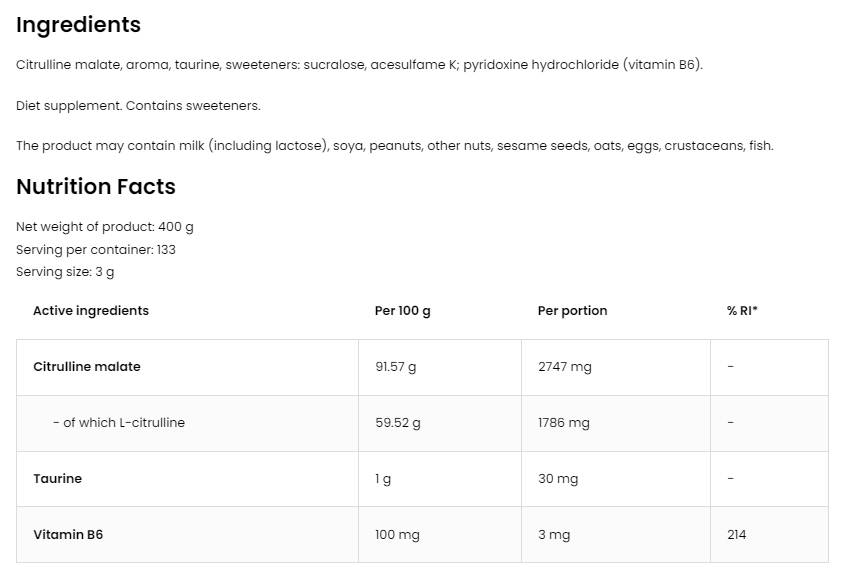
Task: Click the 91.57 g value cell
Action: coord(396,367)
